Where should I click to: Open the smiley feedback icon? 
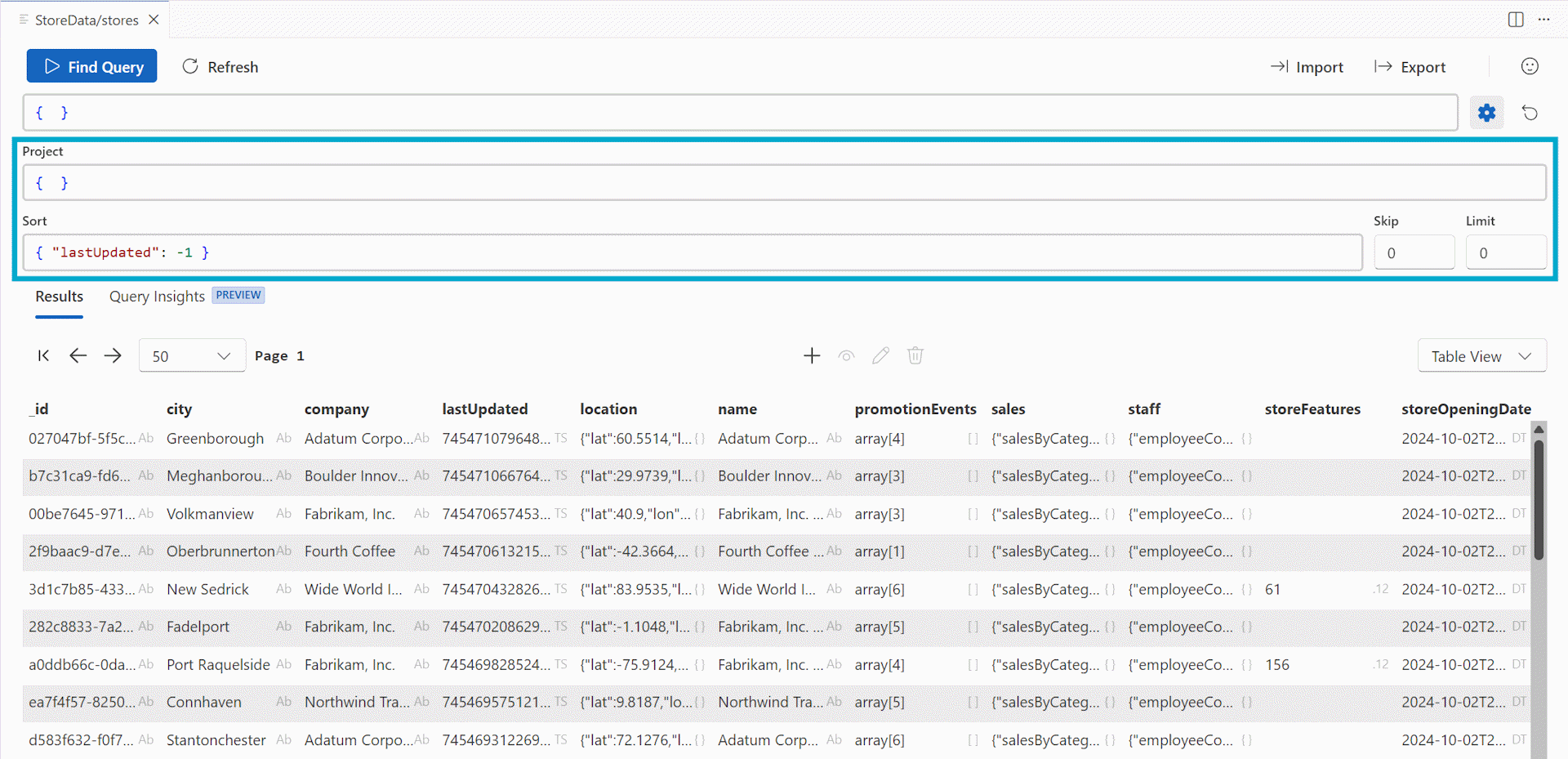(1530, 66)
